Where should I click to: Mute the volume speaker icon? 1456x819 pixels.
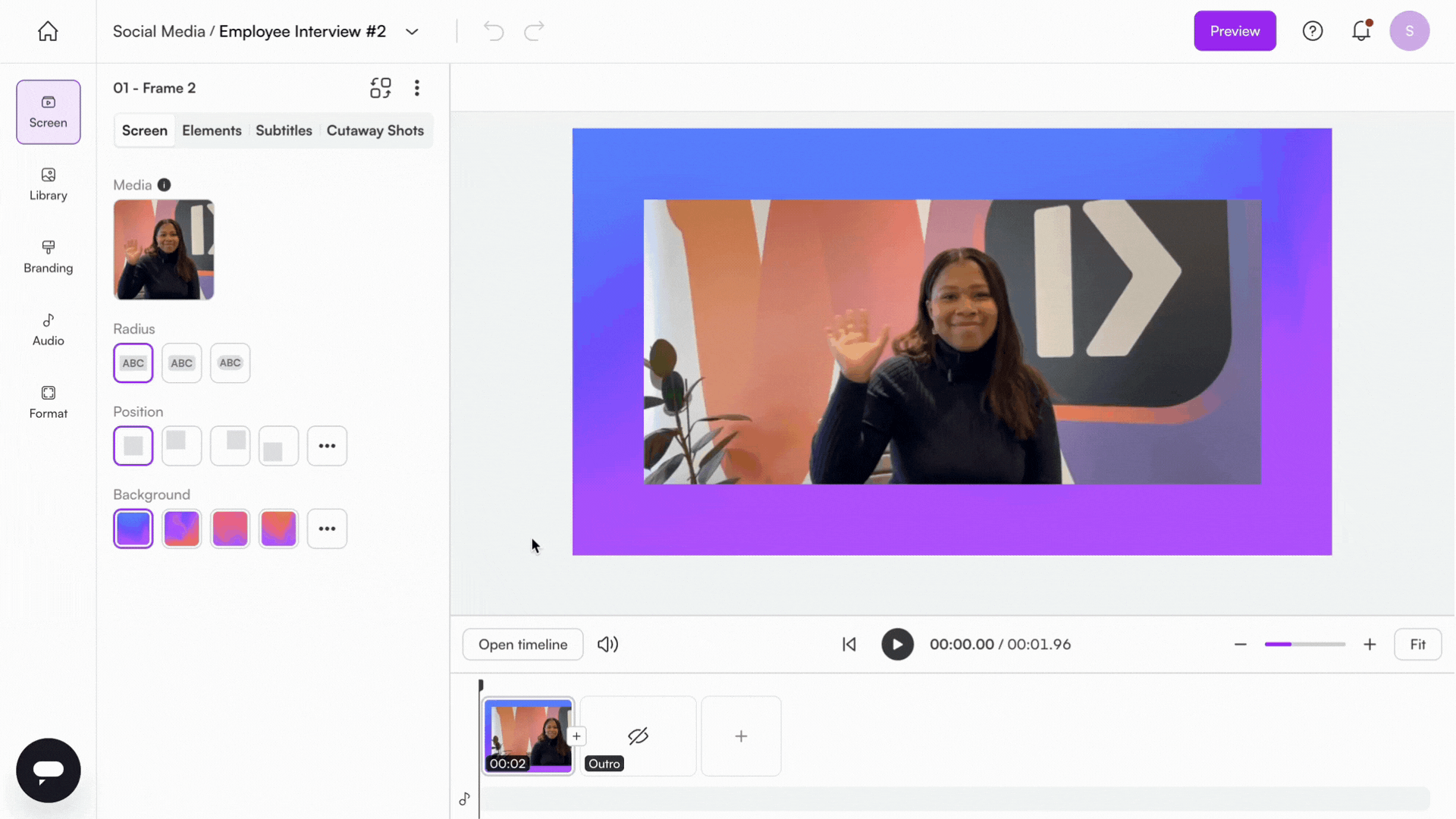click(607, 645)
